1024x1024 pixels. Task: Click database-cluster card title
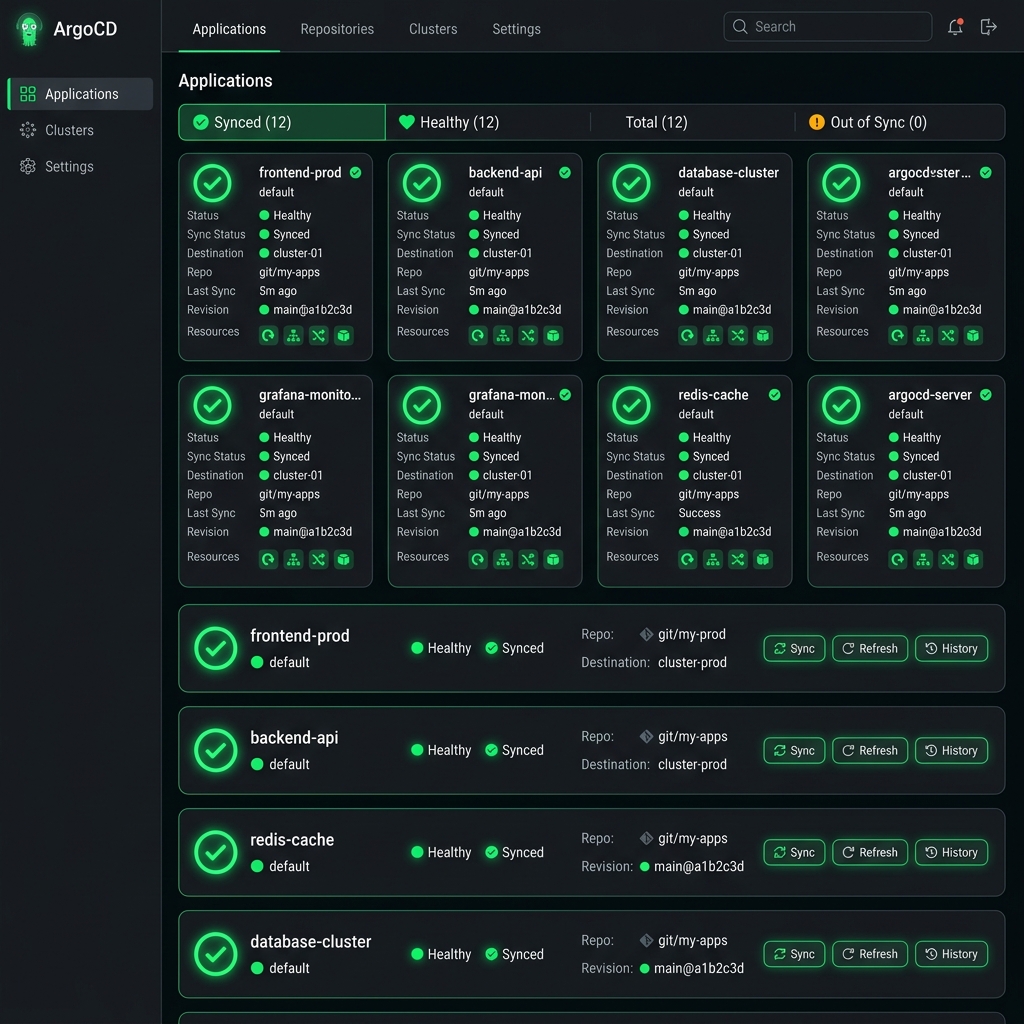coord(728,172)
